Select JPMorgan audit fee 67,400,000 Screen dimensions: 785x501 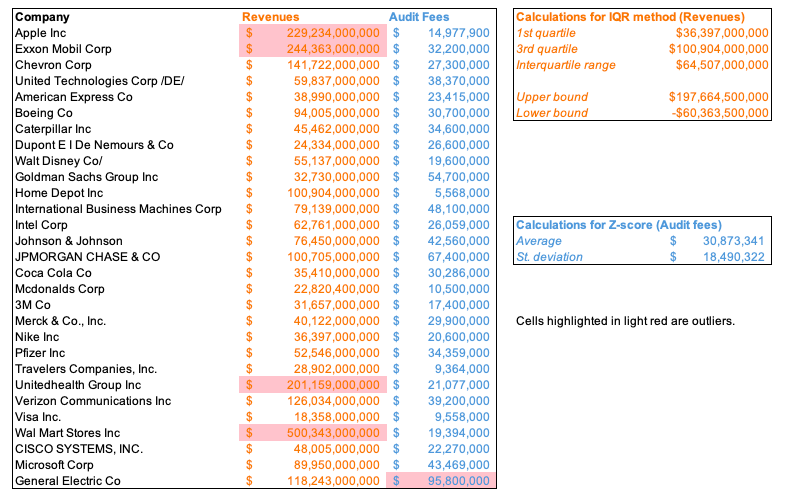pyautogui.click(x=458, y=257)
